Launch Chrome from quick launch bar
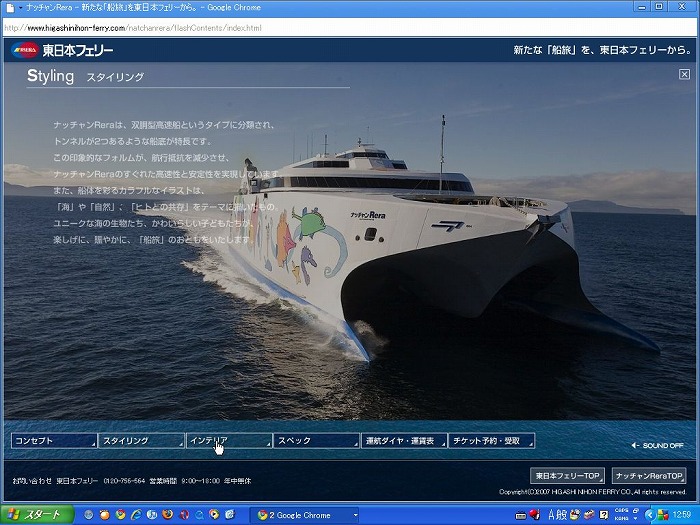 coord(121,515)
